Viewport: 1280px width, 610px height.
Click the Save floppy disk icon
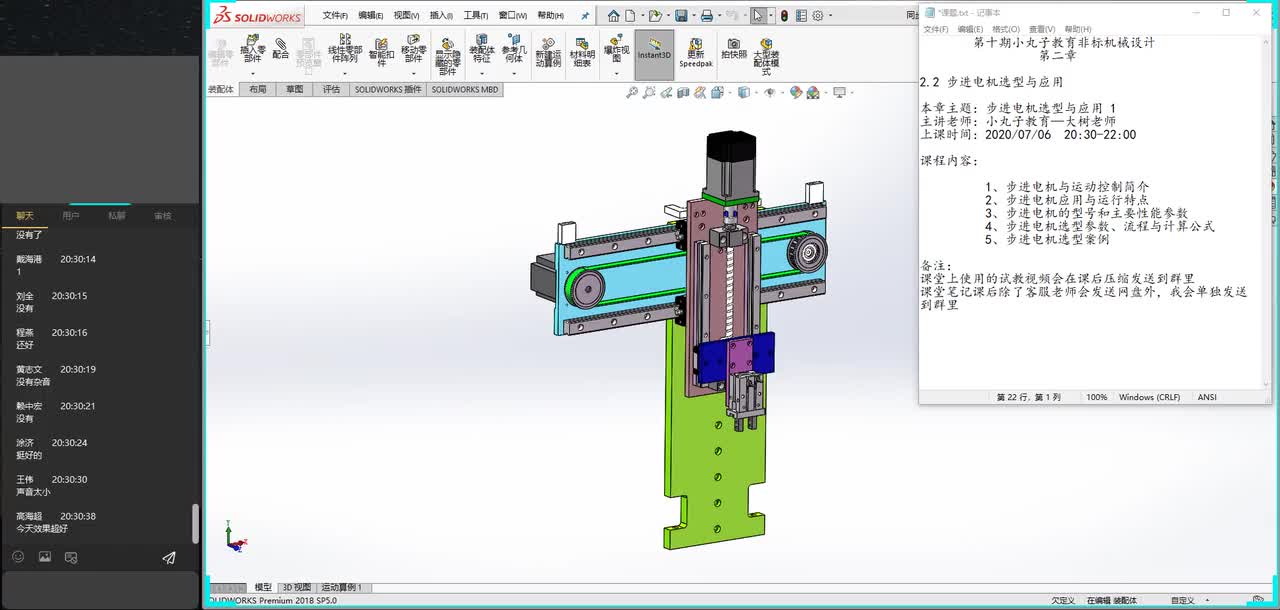[681, 15]
